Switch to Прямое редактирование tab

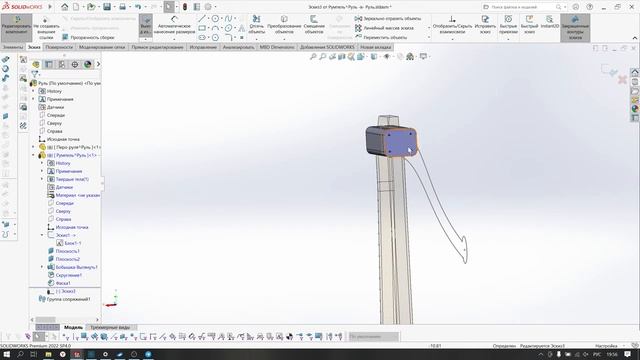(x=158, y=47)
